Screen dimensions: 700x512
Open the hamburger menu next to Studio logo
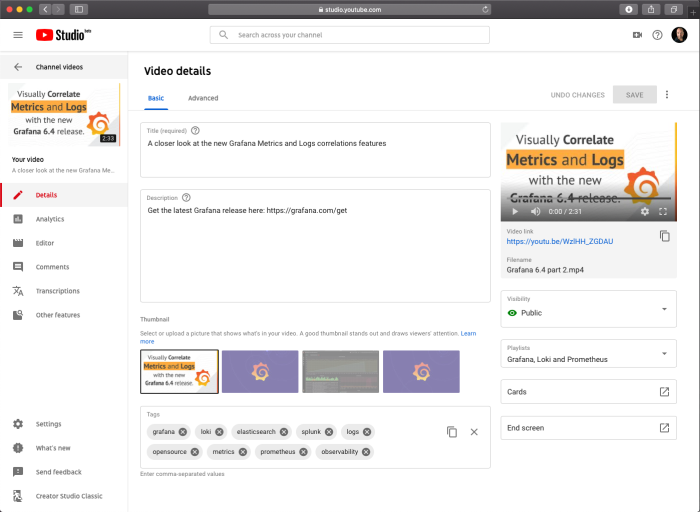click(18, 35)
